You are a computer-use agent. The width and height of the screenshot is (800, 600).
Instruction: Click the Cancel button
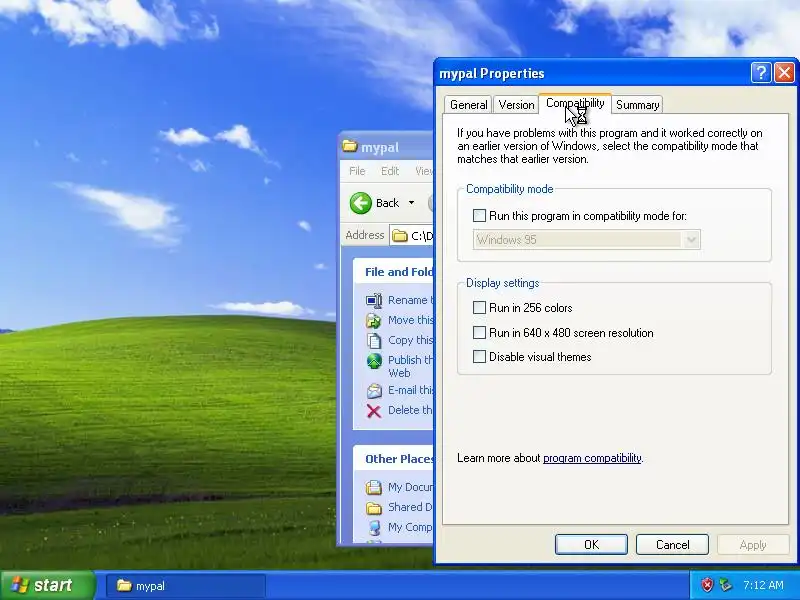(x=672, y=545)
